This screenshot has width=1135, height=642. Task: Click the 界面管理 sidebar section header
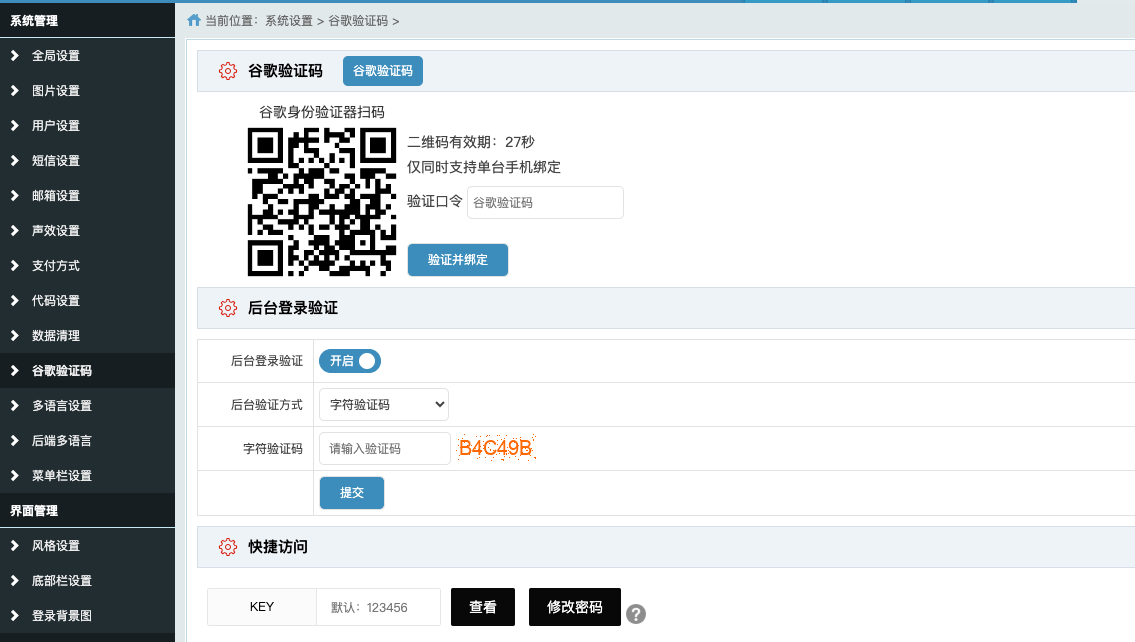88,510
